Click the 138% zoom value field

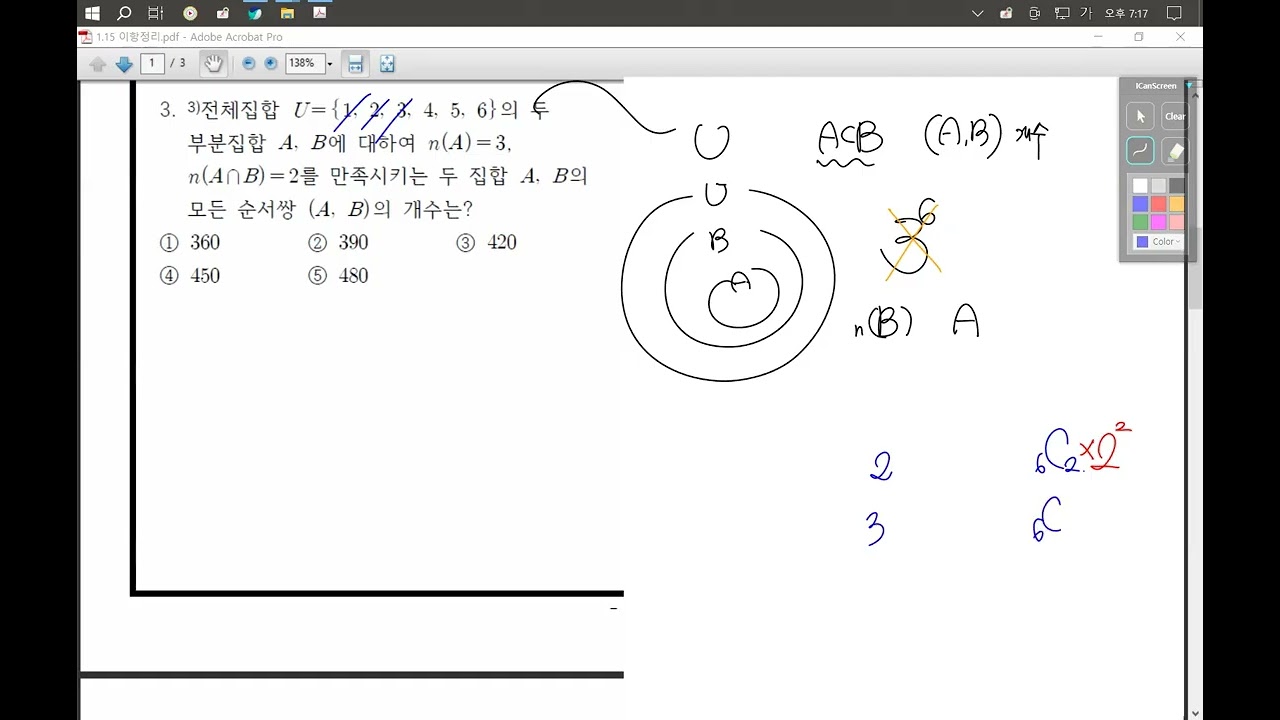coord(303,63)
